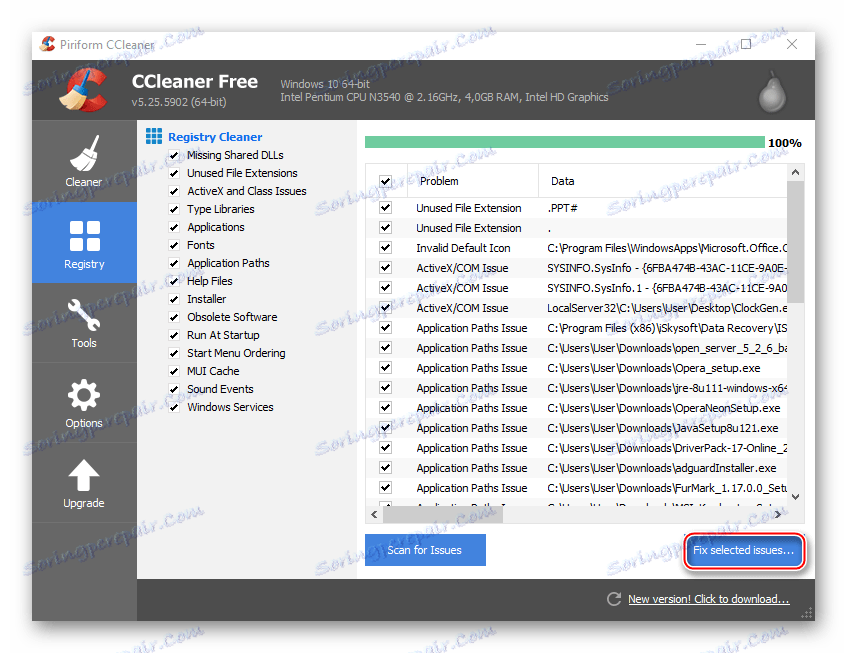Open the Tools section with the wrench icon
Viewport: 847px width, 653px height.
pos(84,323)
